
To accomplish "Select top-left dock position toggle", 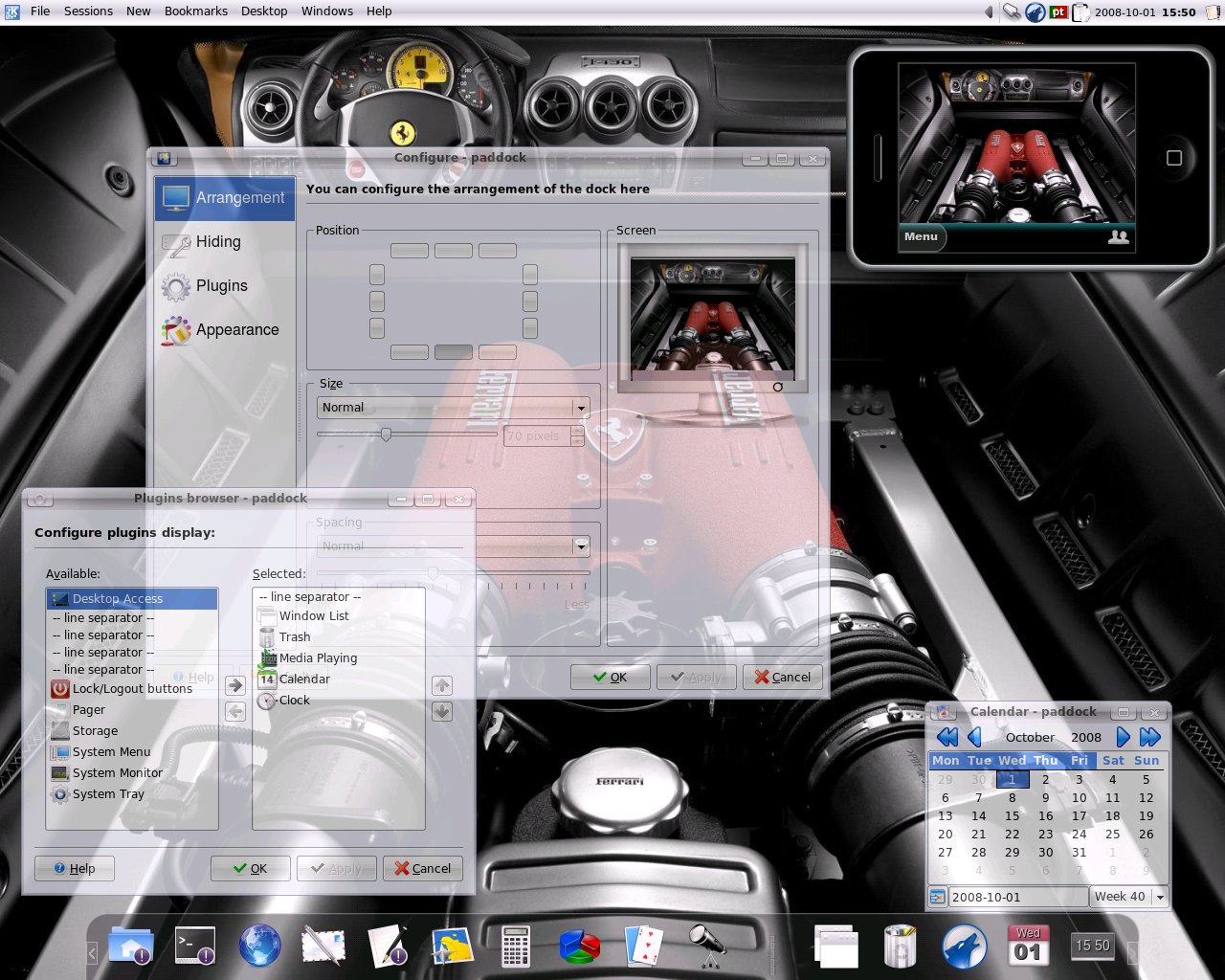I will (x=410, y=251).
